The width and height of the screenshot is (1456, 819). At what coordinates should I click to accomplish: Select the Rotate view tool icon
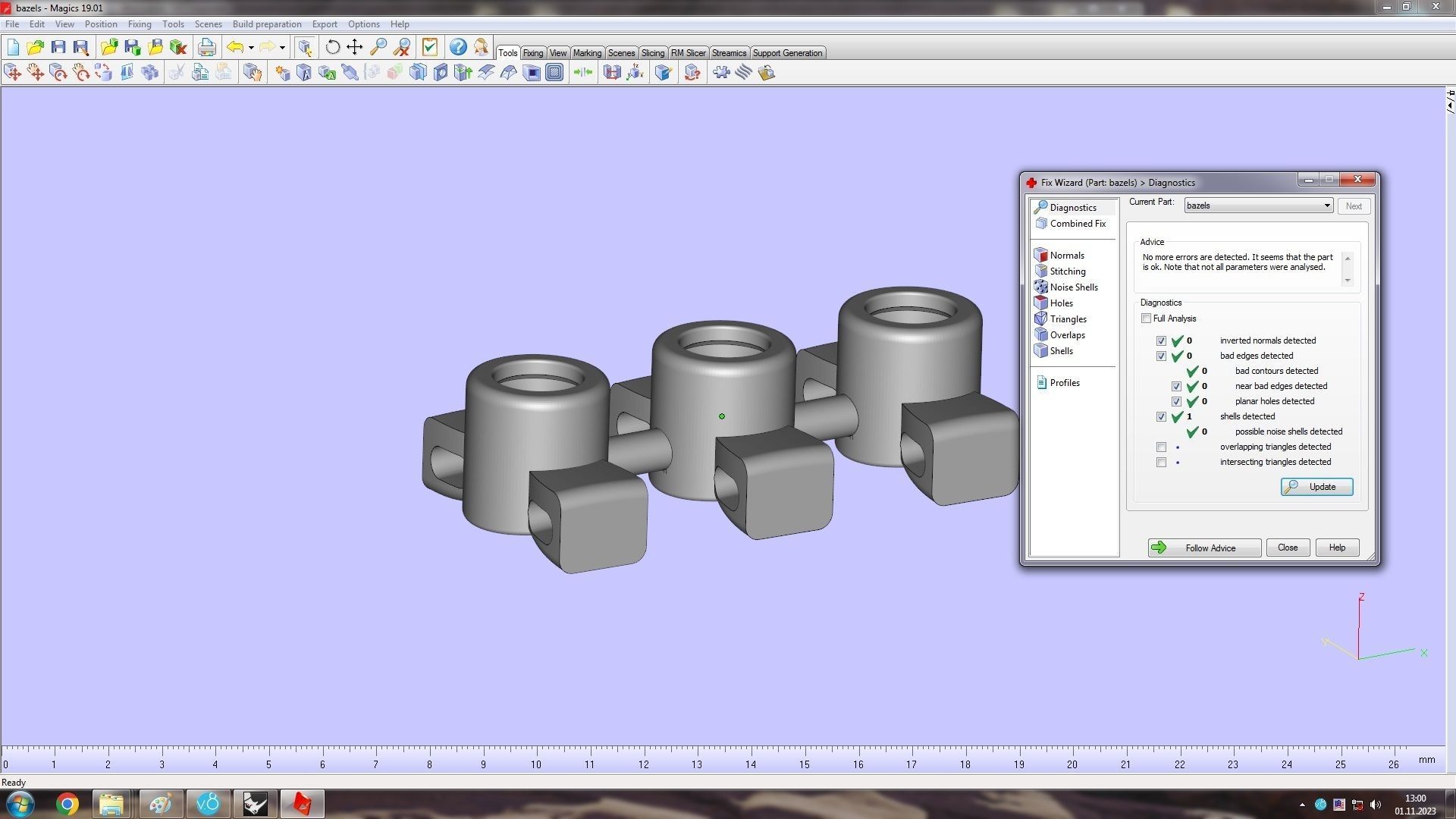(332, 47)
